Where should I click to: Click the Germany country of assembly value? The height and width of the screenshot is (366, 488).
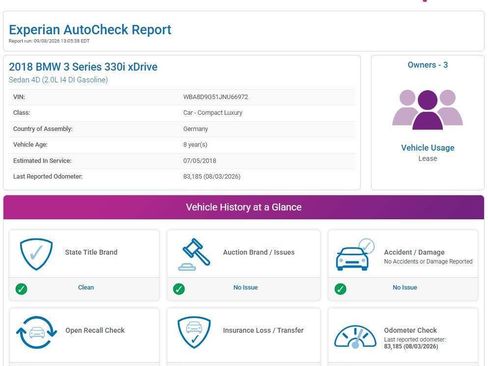[x=195, y=129]
